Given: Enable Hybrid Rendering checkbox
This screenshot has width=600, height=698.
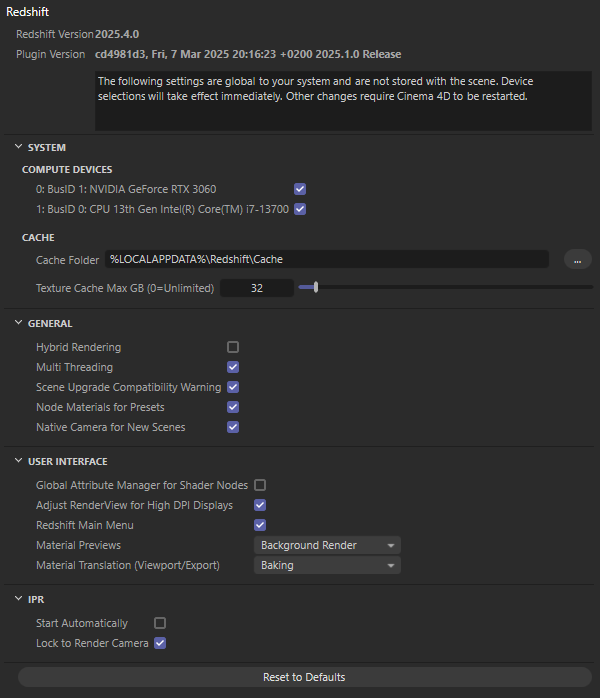Looking at the screenshot, I should click(x=233, y=347).
